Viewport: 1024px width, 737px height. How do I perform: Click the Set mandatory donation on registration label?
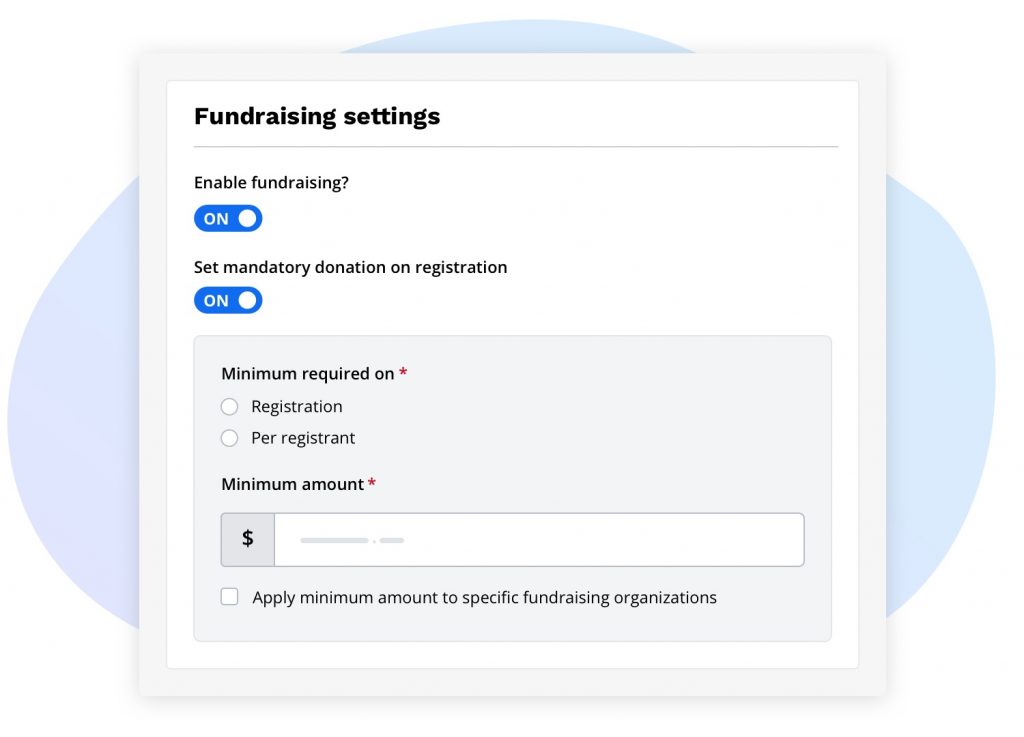[350, 267]
